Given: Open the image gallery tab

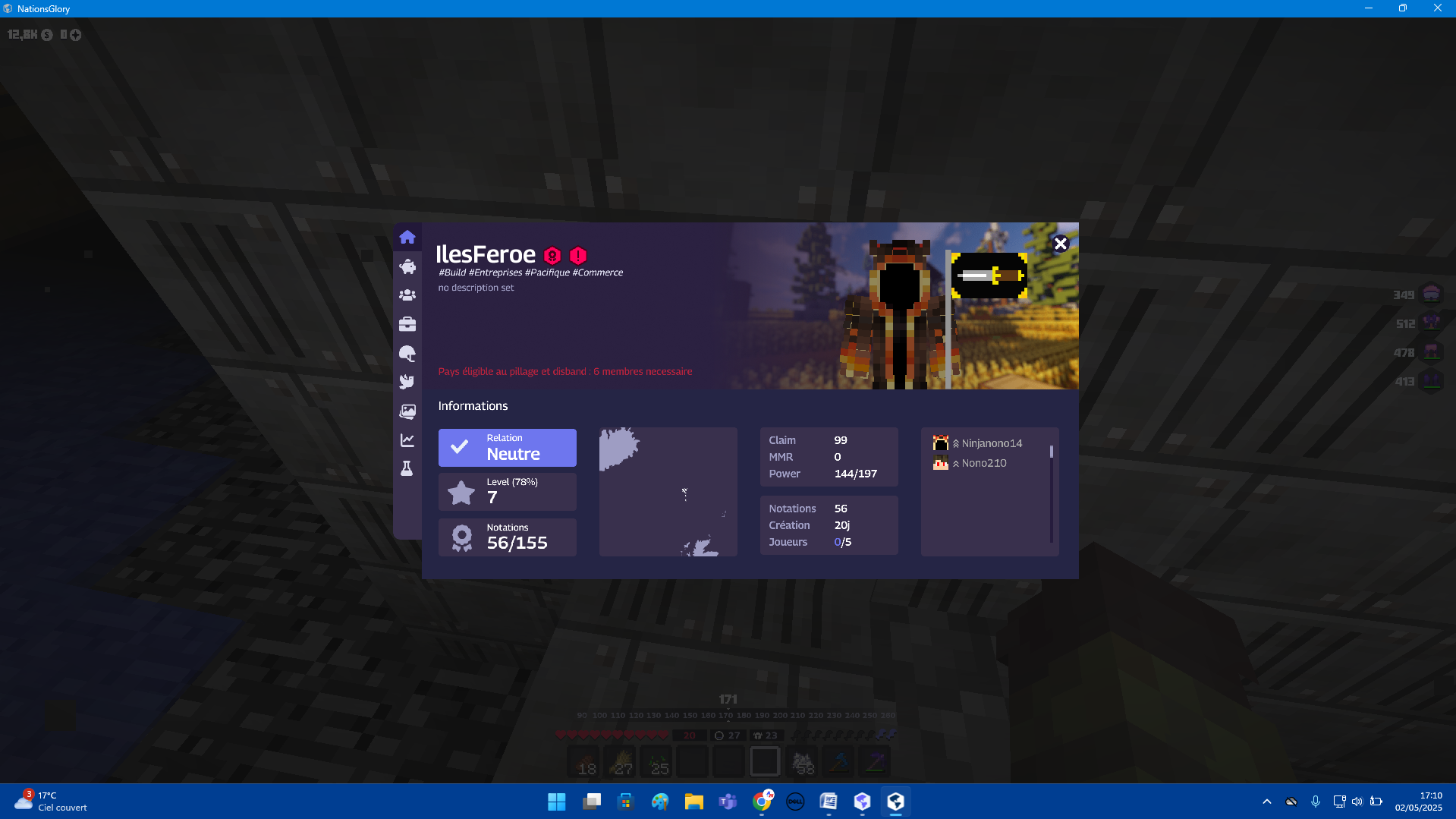Looking at the screenshot, I should (x=407, y=411).
